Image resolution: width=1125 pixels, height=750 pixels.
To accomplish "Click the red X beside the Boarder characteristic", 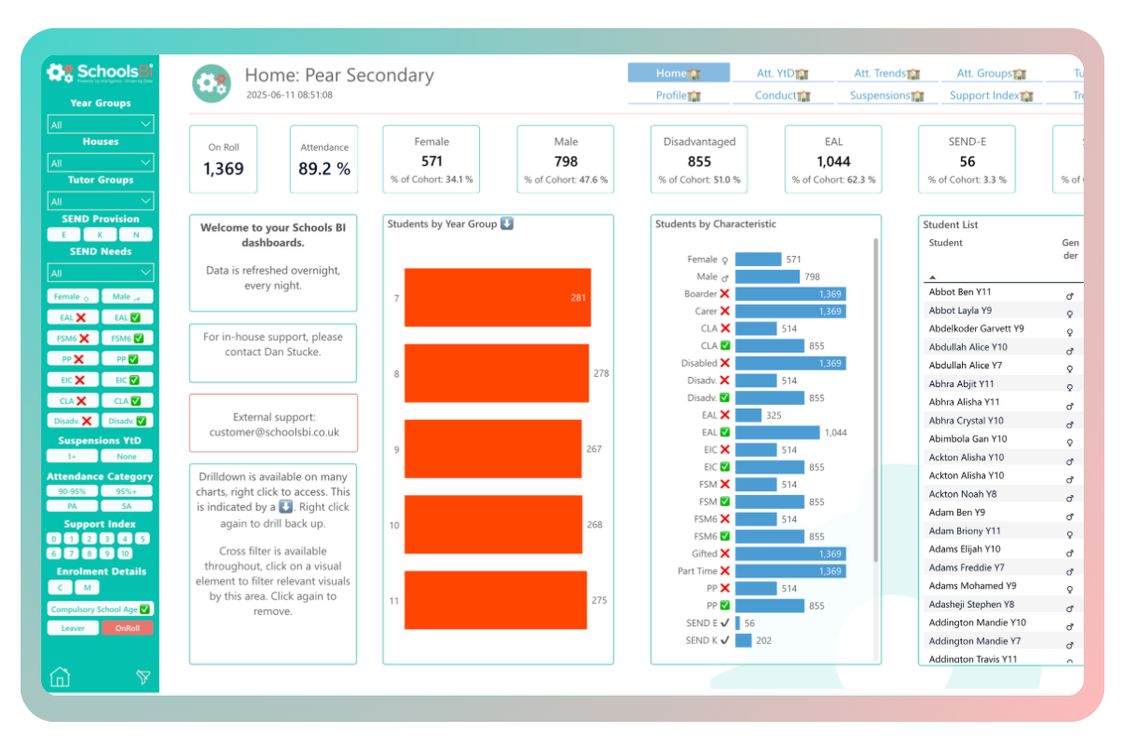I will pyautogui.click(x=724, y=295).
